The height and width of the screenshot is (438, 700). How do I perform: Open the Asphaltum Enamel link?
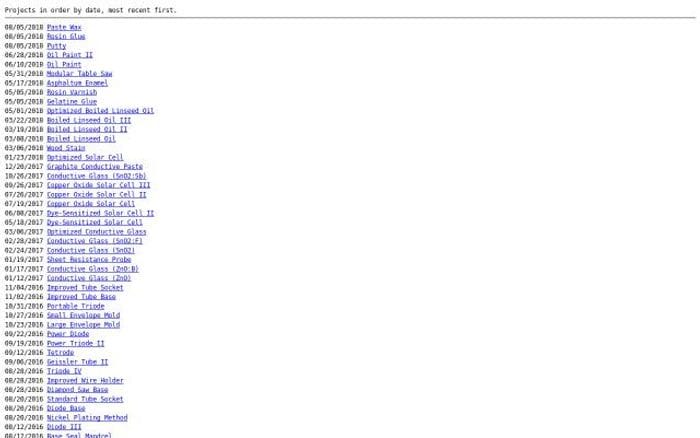pyautogui.click(x=77, y=83)
